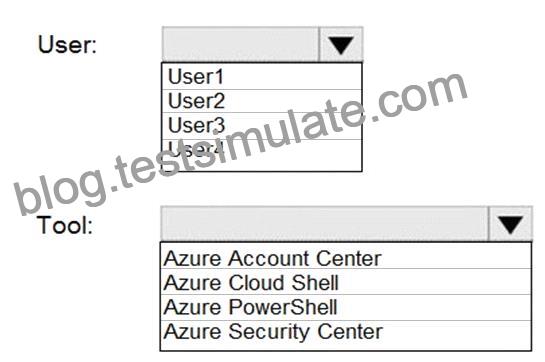Click the blank space below User4 in list
Viewport: 545px width, 362px height.
pos(262,164)
